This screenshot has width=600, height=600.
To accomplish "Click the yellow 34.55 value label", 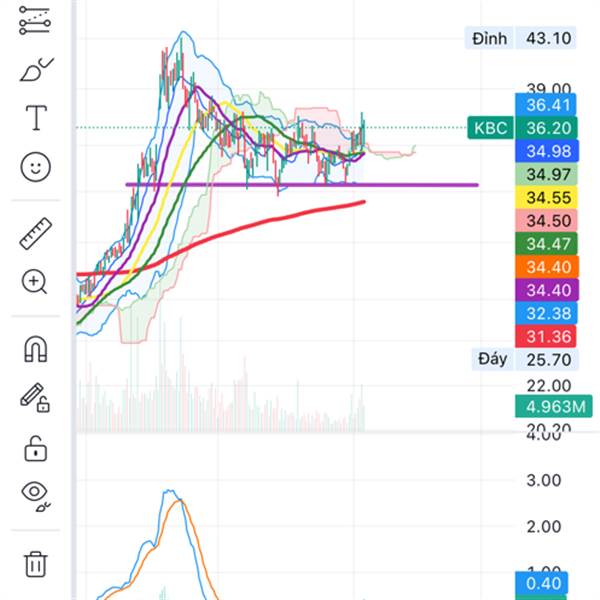I will (x=546, y=197).
